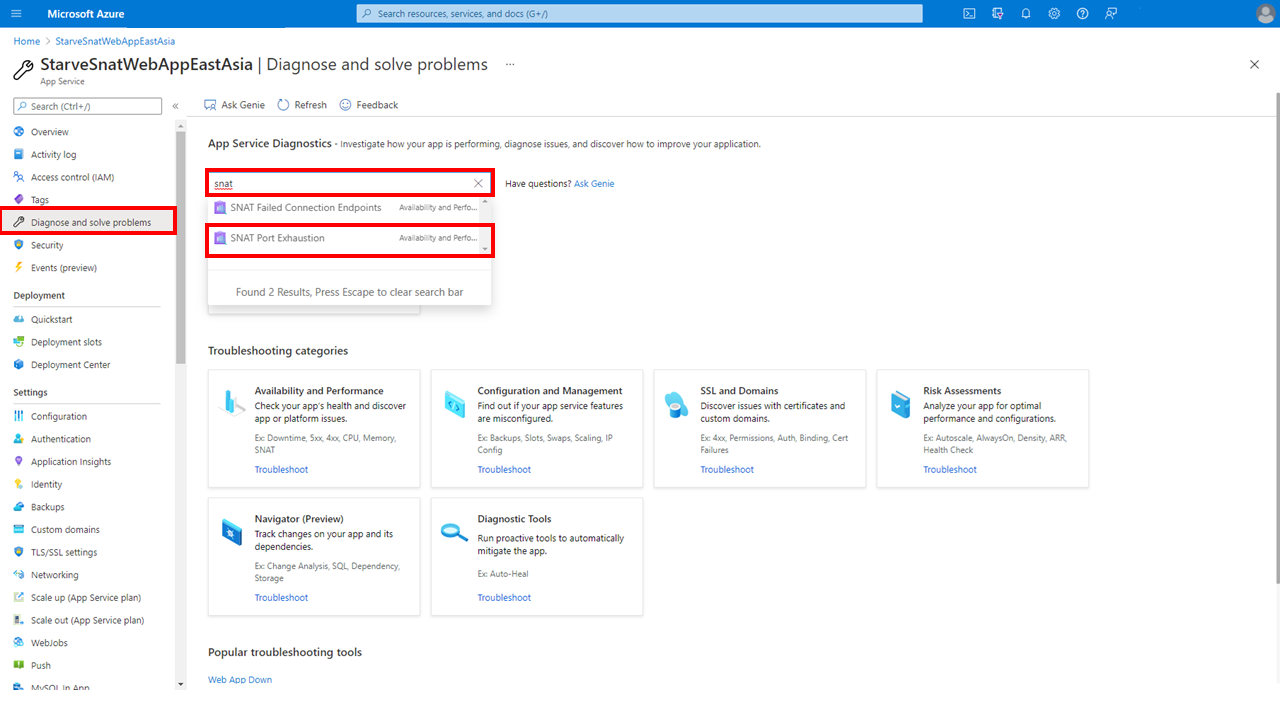The height and width of the screenshot is (720, 1280).
Task: Click the user account avatar
Action: point(1264,14)
